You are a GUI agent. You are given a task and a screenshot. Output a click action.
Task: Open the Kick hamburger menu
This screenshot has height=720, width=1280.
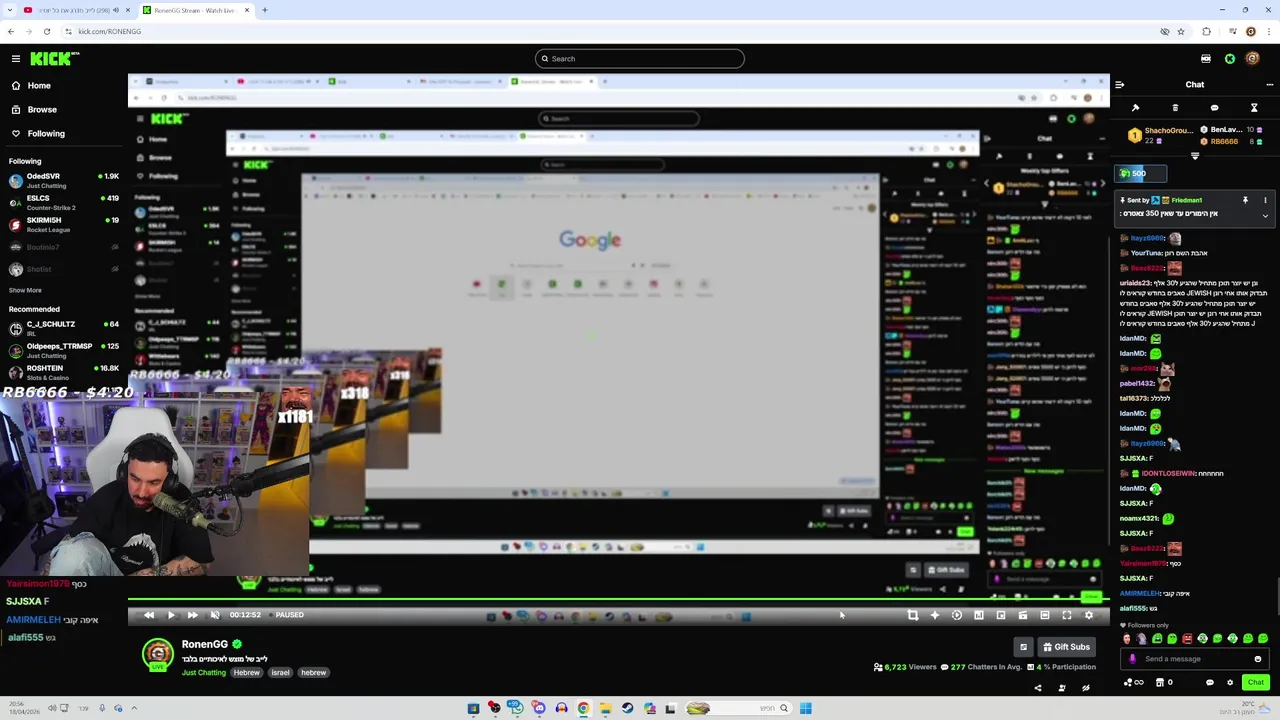(x=15, y=58)
